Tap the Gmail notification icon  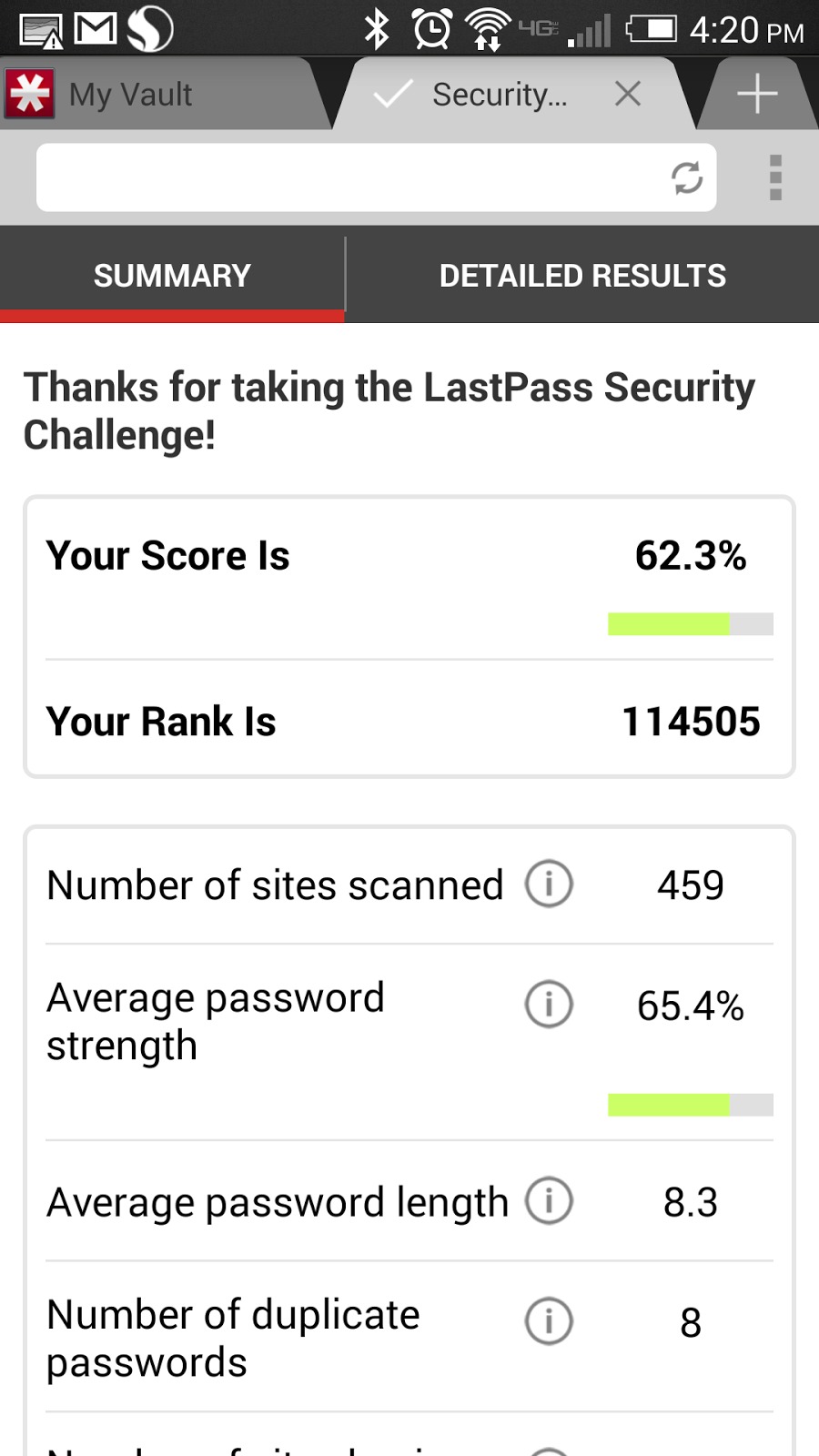coord(96,28)
